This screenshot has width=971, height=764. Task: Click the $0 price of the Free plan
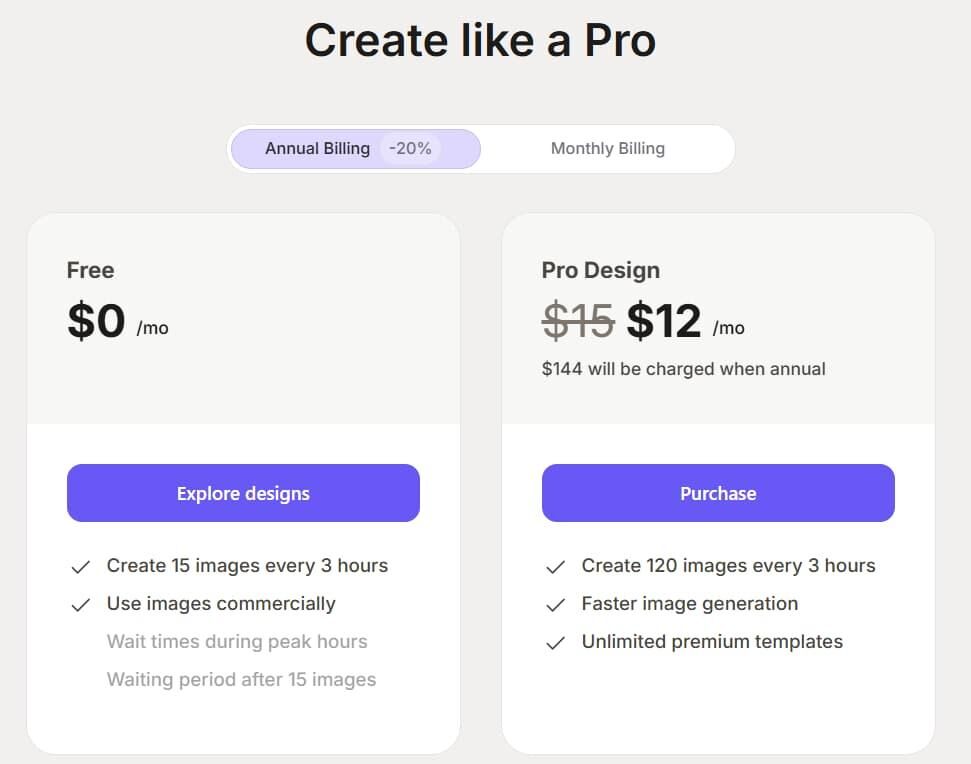[96, 321]
